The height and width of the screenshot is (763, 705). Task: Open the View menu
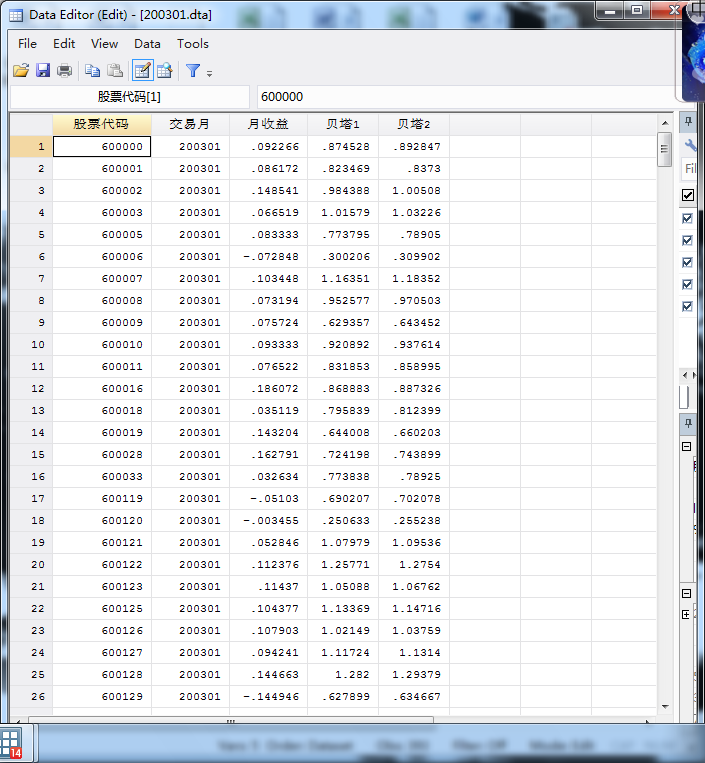click(x=105, y=44)
